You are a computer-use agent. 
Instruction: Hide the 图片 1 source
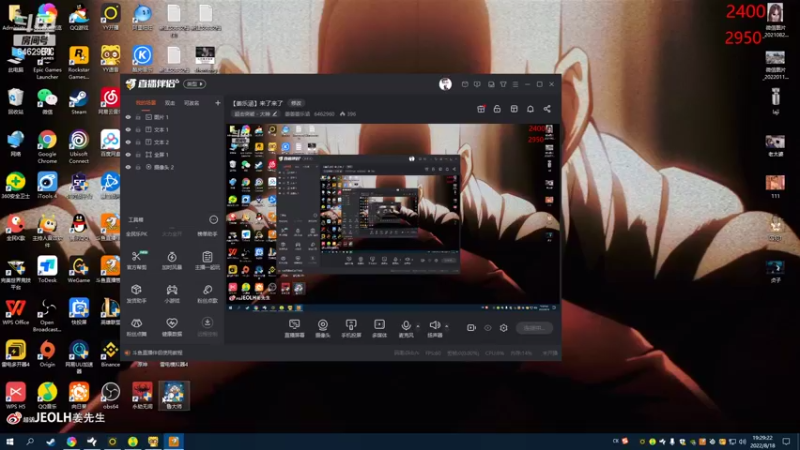(128, 117)
